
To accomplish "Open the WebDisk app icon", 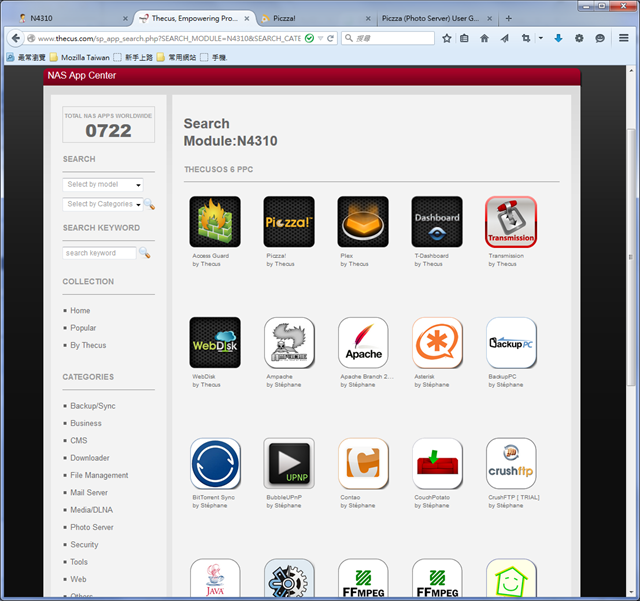I will (x=215, y=343).
